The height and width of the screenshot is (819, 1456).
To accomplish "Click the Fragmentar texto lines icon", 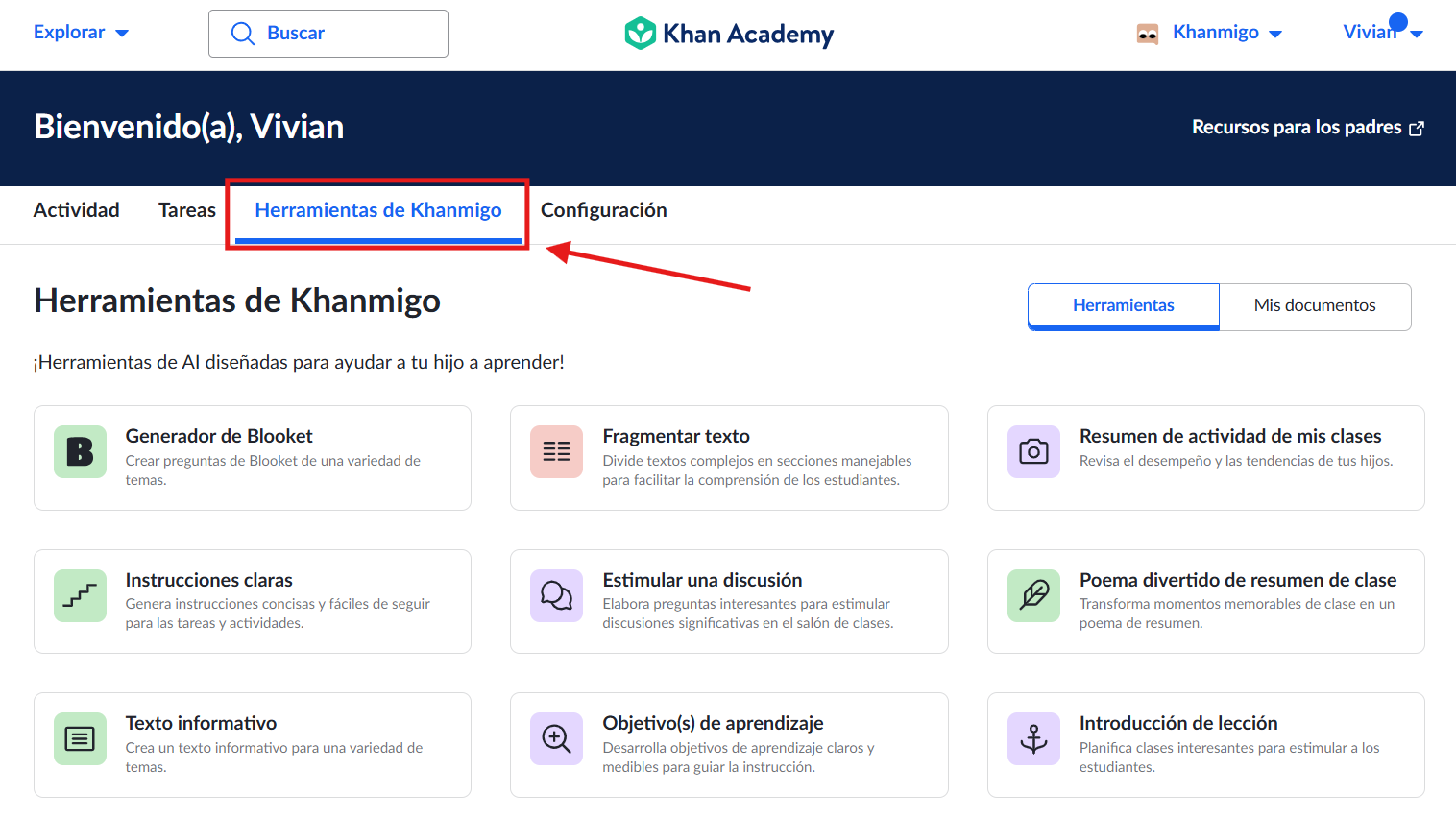I will pyautogui.click(x=556, y=451).
